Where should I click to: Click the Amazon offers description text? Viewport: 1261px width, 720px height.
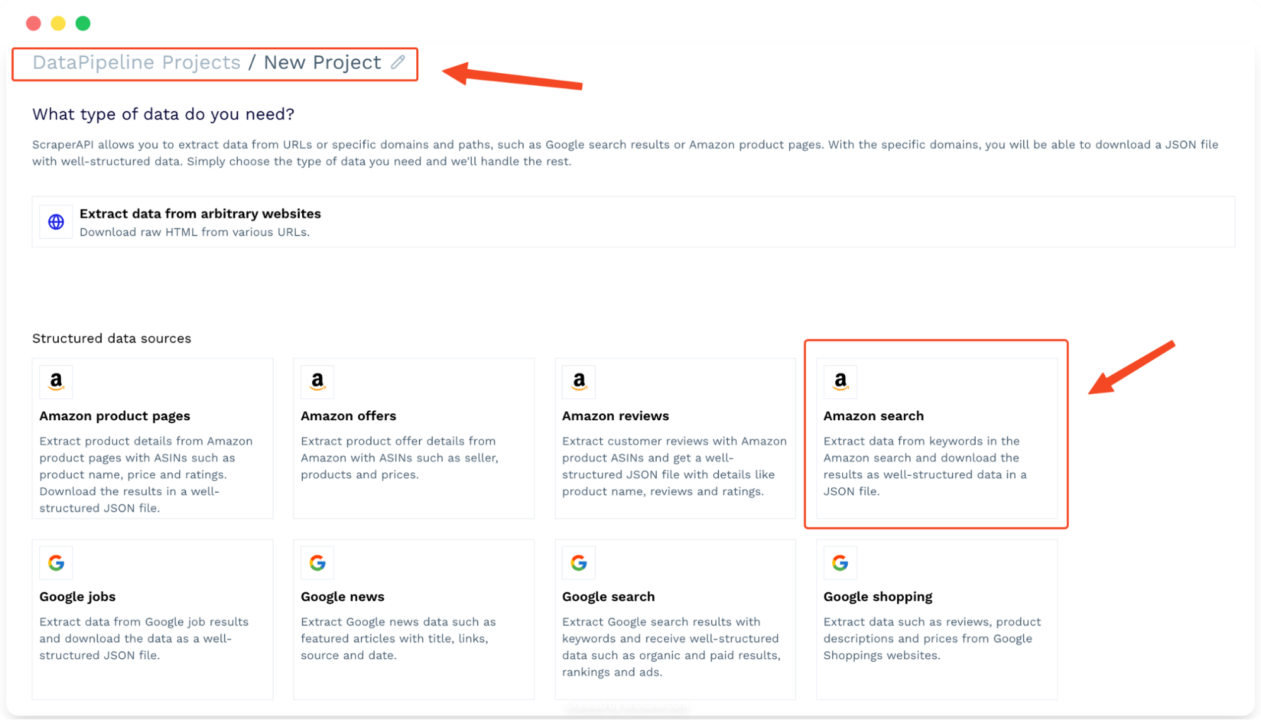point(400,458)
